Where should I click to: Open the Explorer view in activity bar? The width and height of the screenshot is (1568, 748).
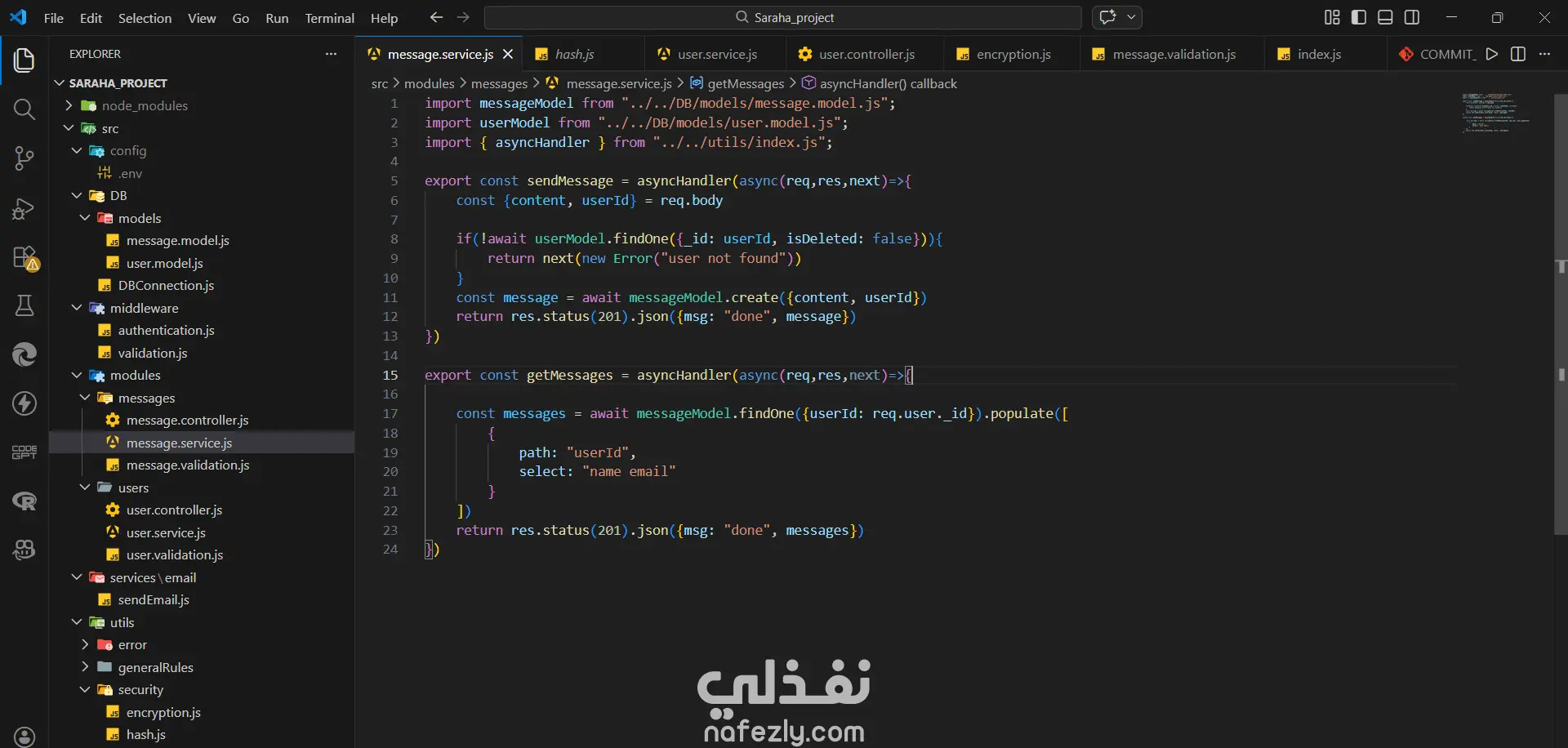coord(24,60)
